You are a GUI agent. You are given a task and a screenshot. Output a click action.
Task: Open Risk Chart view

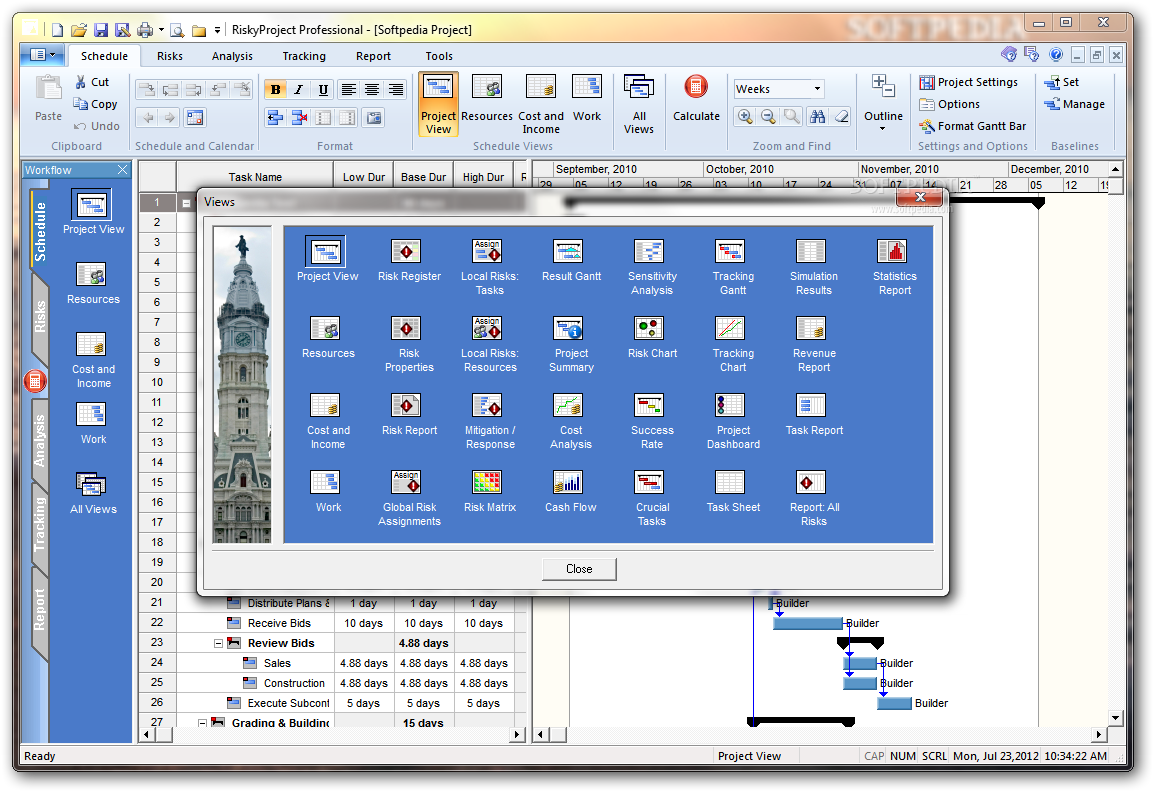(652, 338)
